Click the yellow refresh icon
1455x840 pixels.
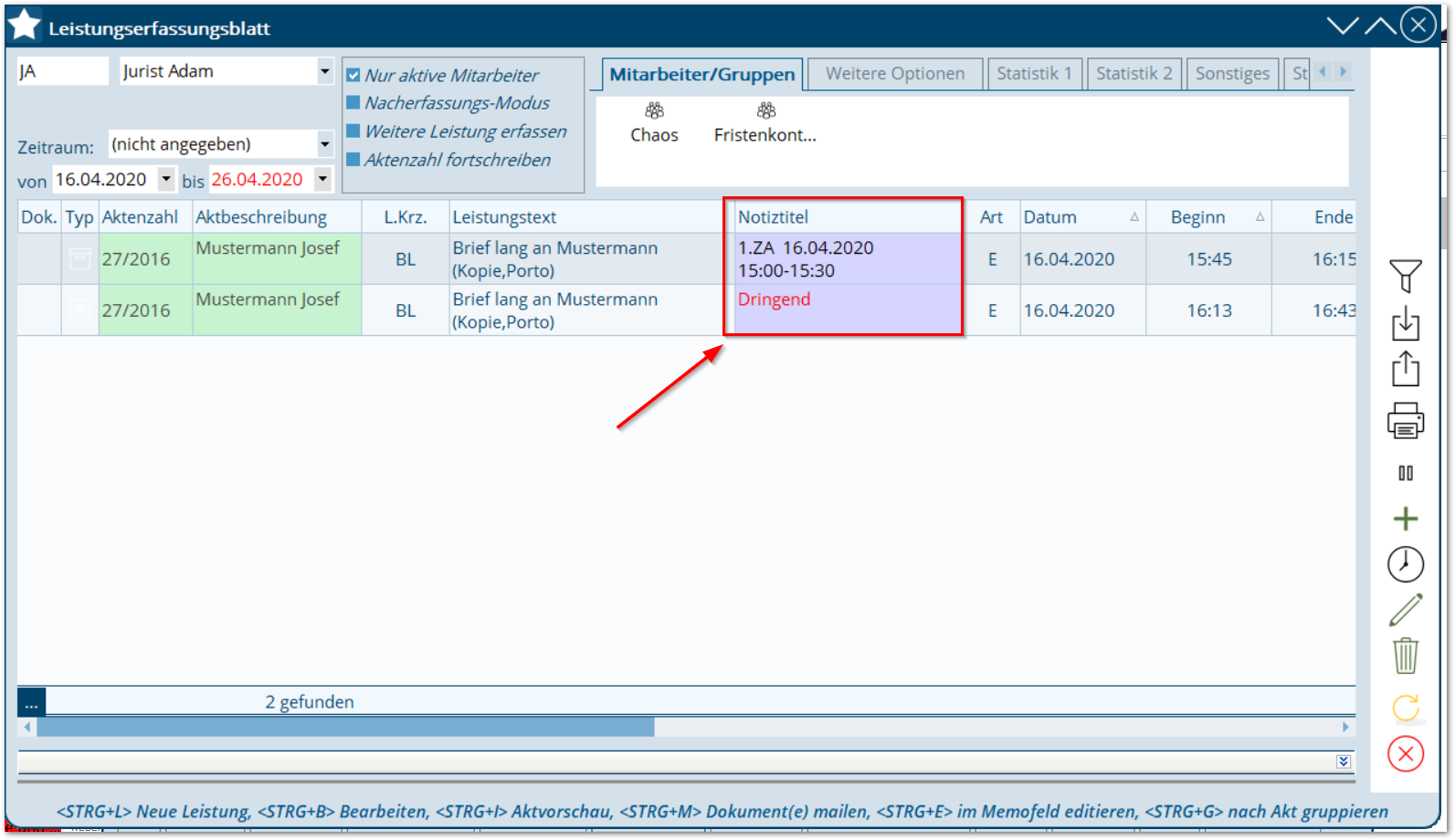[1405, 708]
